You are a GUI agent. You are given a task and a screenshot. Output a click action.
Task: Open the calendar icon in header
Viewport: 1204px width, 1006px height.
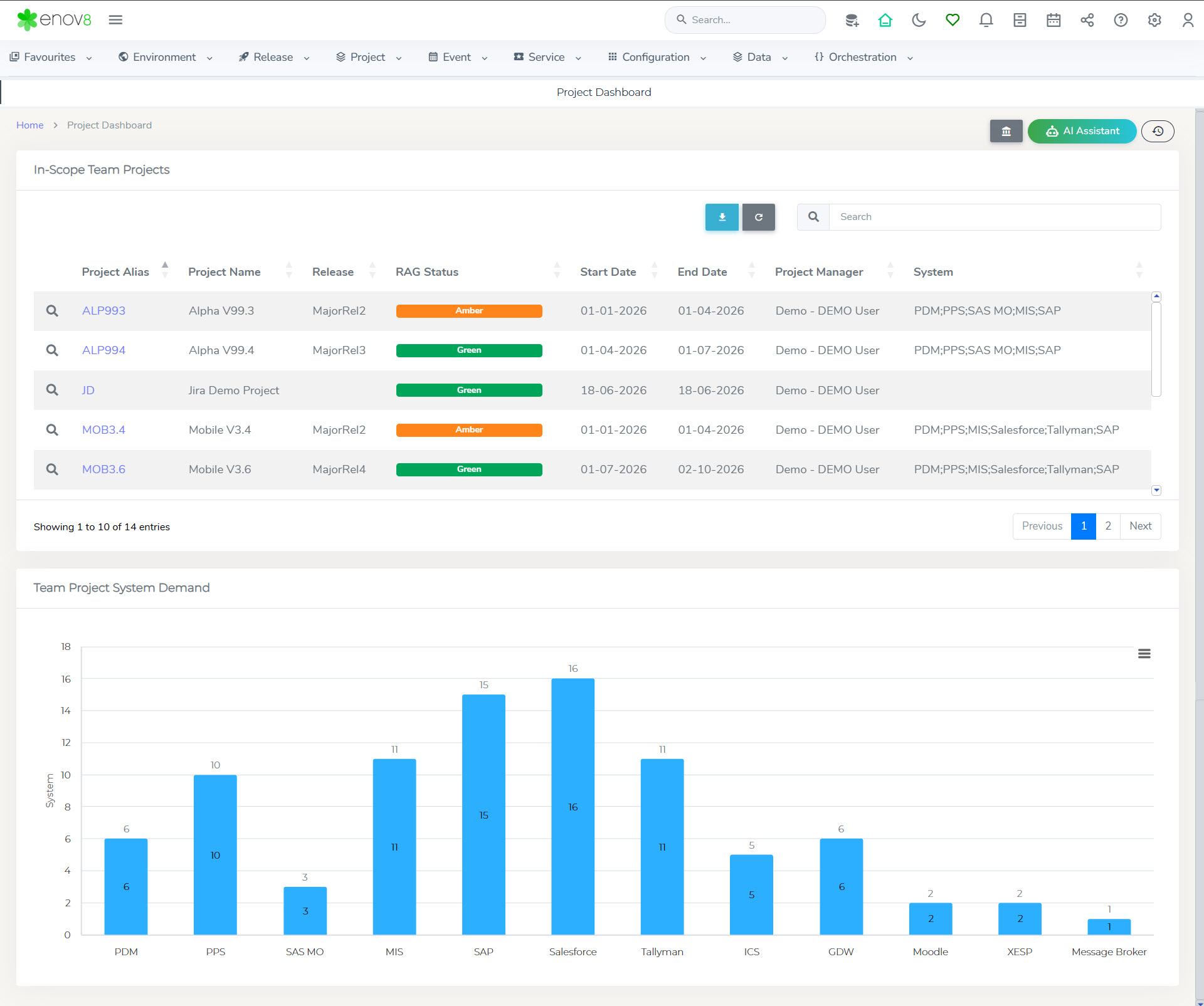coord(1053,20)
